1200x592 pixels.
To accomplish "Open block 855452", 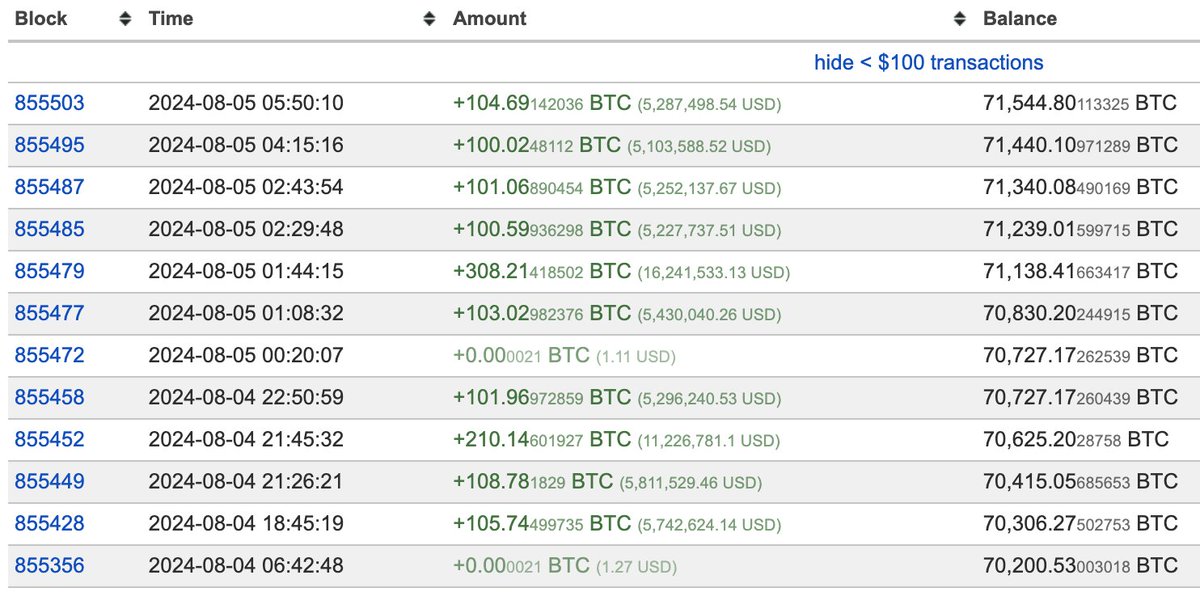I will click(49, 439).
